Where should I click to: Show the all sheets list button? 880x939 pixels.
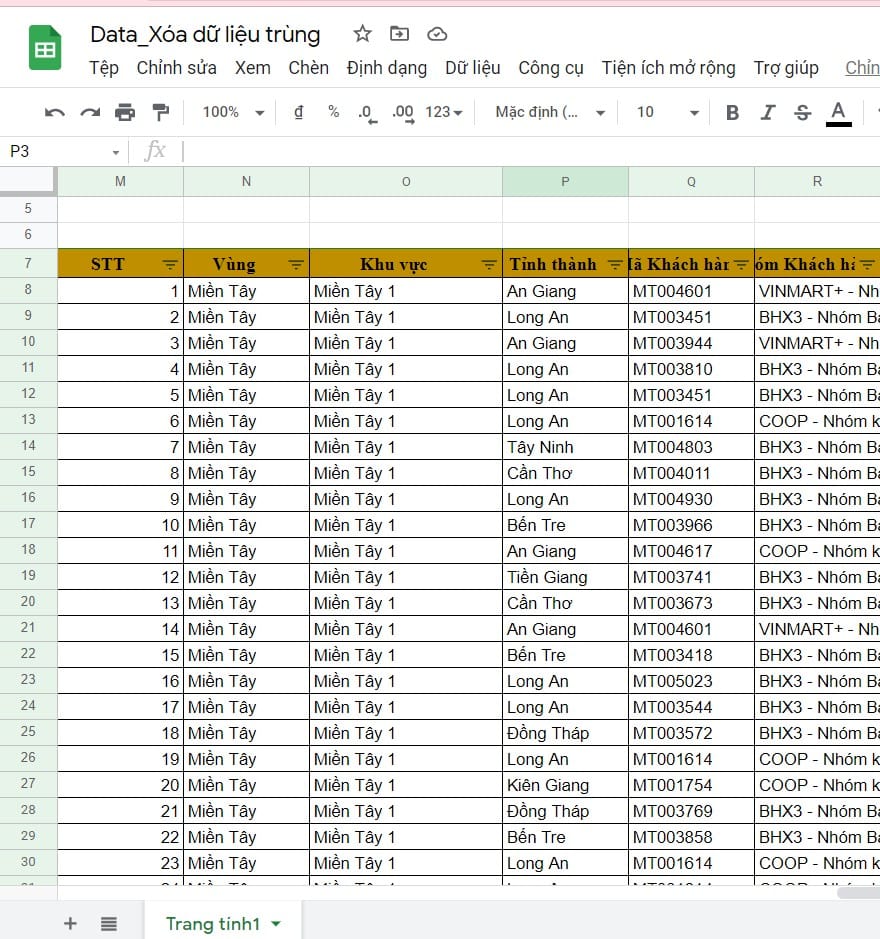[x=109, y=923]
